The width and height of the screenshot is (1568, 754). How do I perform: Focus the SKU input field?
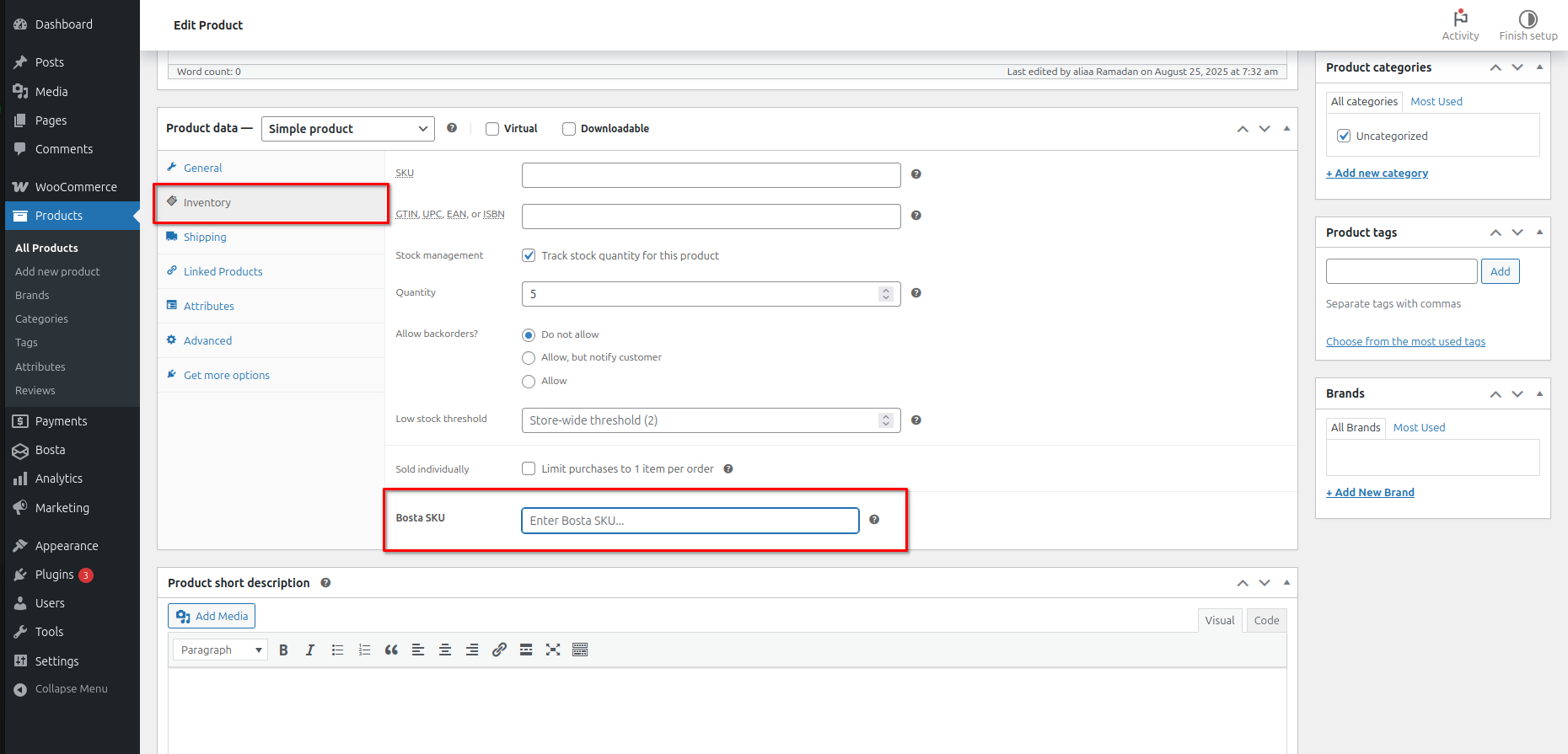[712, 175]
